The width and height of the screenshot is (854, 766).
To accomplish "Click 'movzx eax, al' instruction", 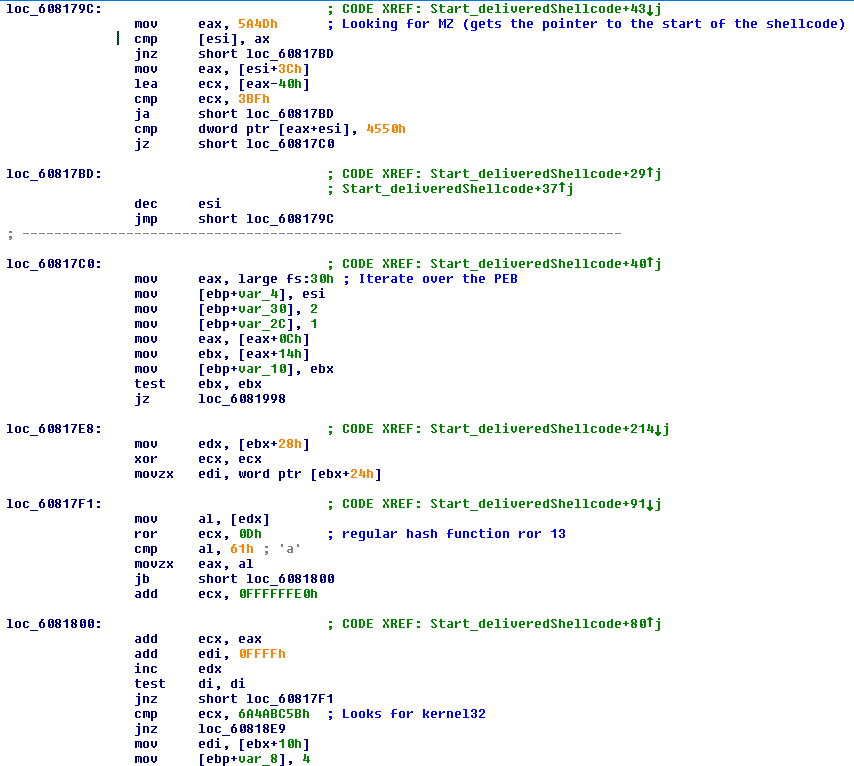I will coord(193,564).
